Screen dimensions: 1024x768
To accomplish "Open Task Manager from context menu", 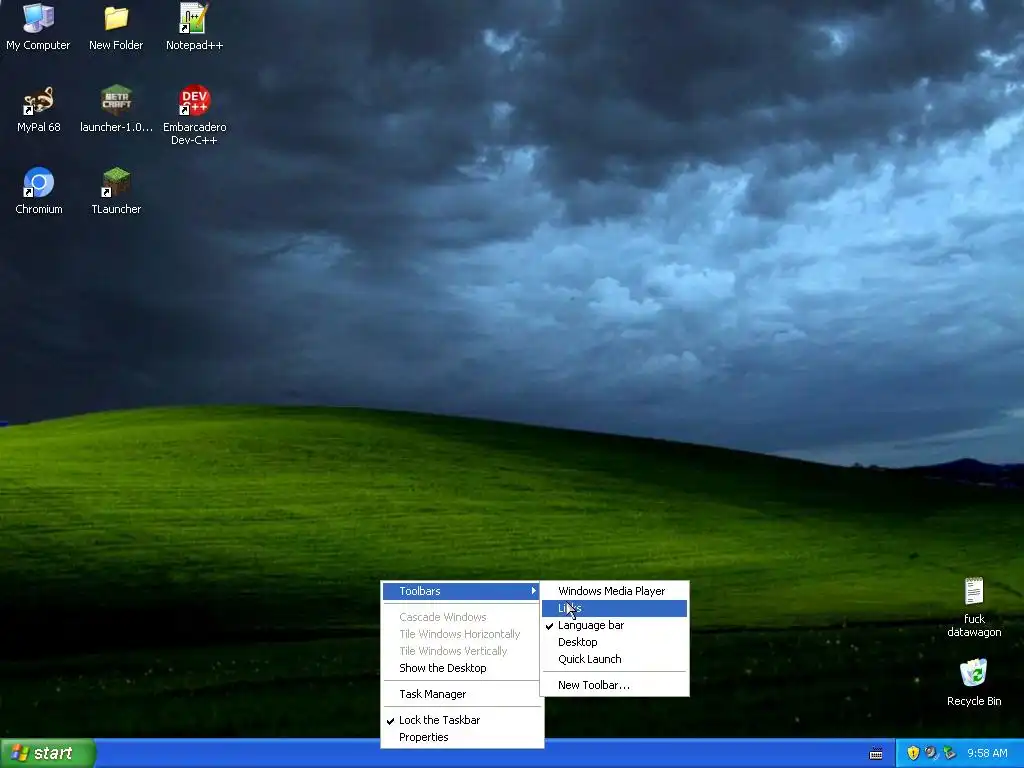I will tap(462, 694).
